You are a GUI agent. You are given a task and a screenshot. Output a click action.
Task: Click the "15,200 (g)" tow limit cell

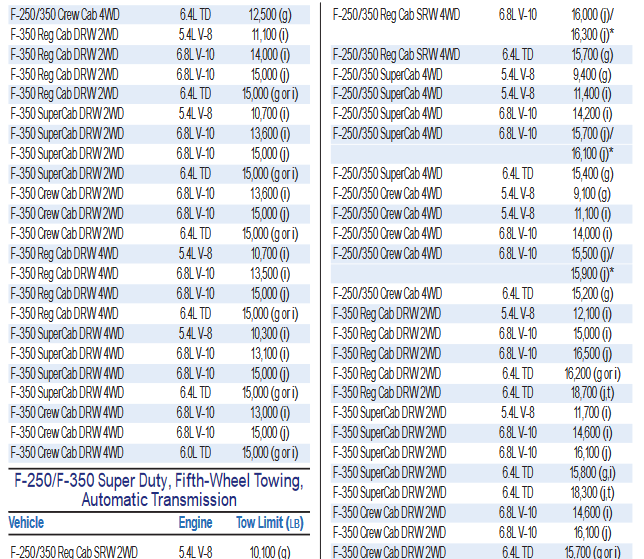pyautogui.click(x=592, y=294)
